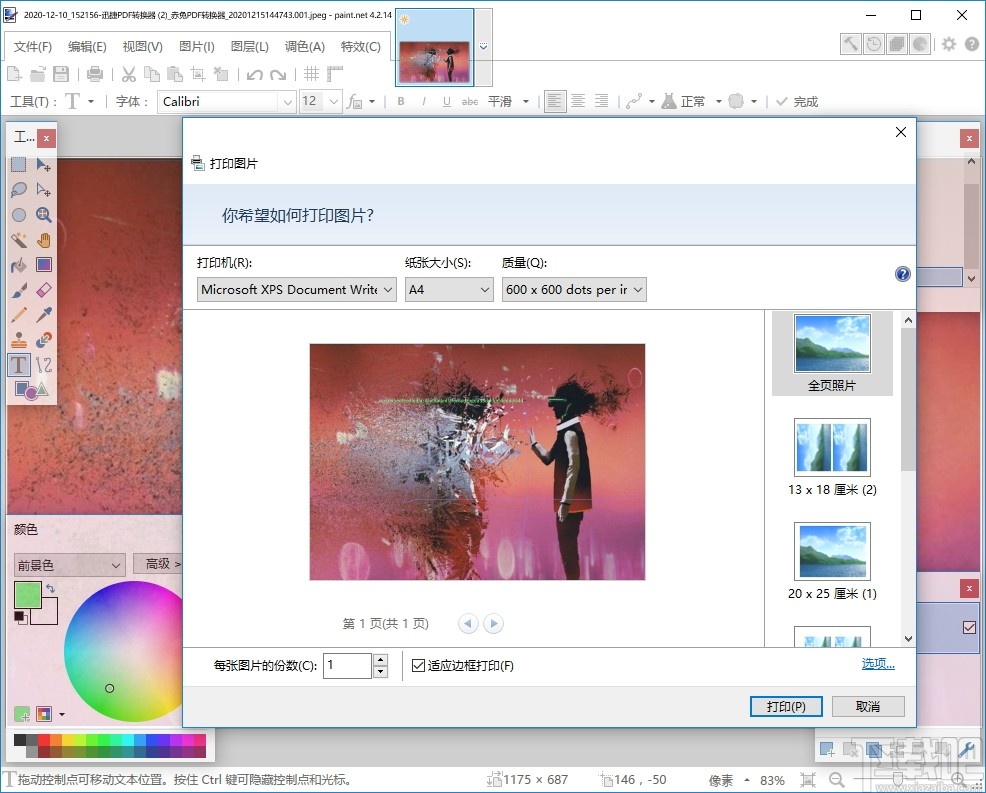The image size is (986, 793).
Task: Open the A4 paper size dropdown
Action: tap(449, 290)
